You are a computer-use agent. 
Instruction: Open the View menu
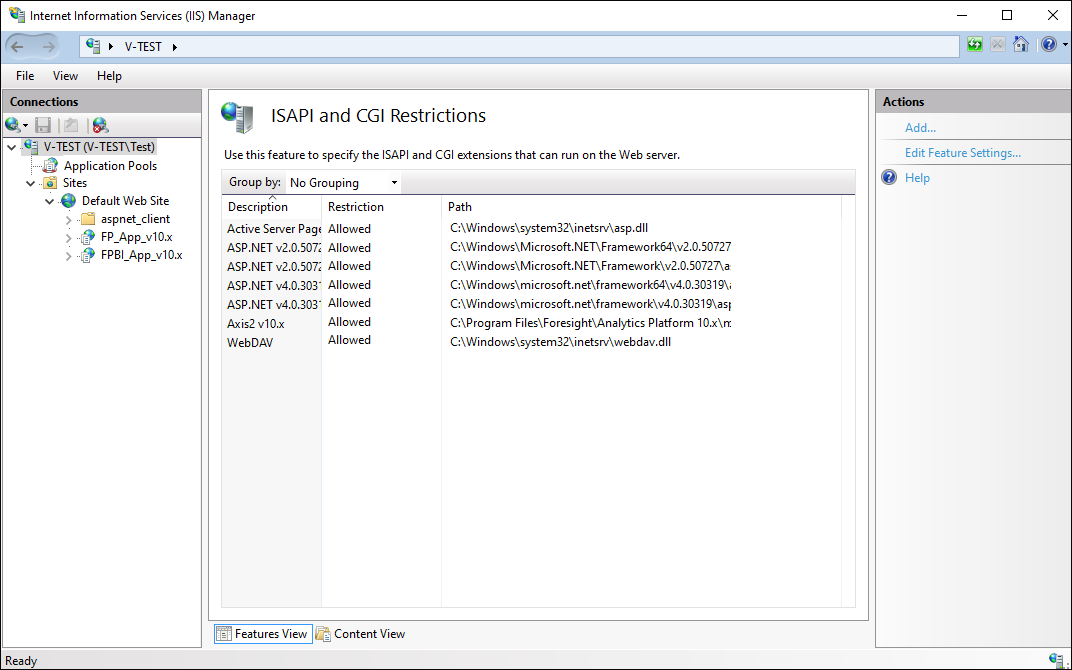coord(65,76)
